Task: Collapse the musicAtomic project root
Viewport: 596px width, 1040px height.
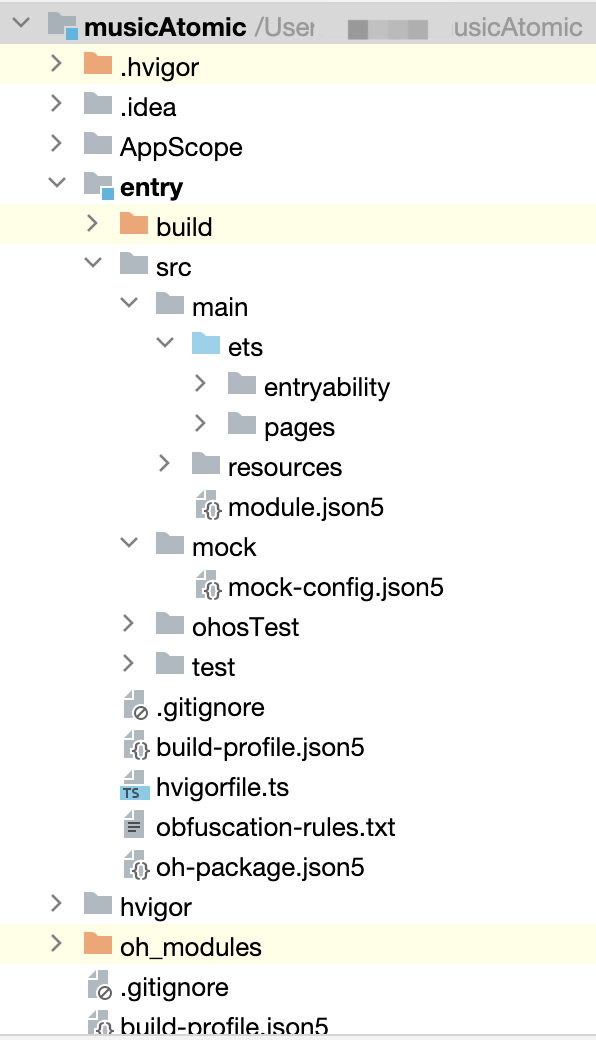Action: tap(22, 23)
